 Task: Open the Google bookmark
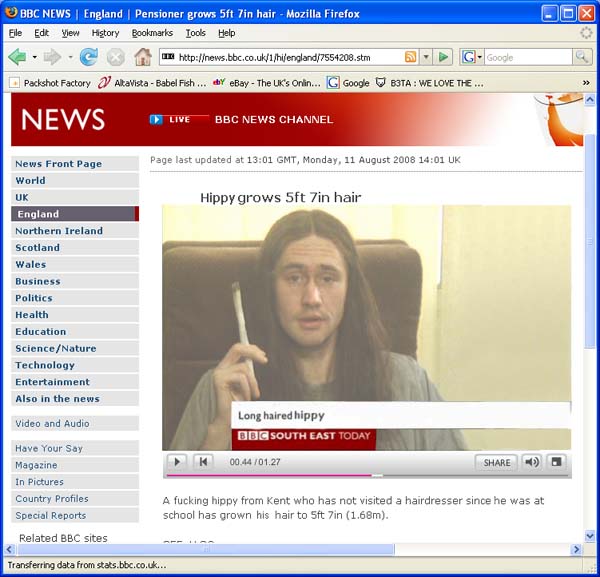[x=348, y=83]
